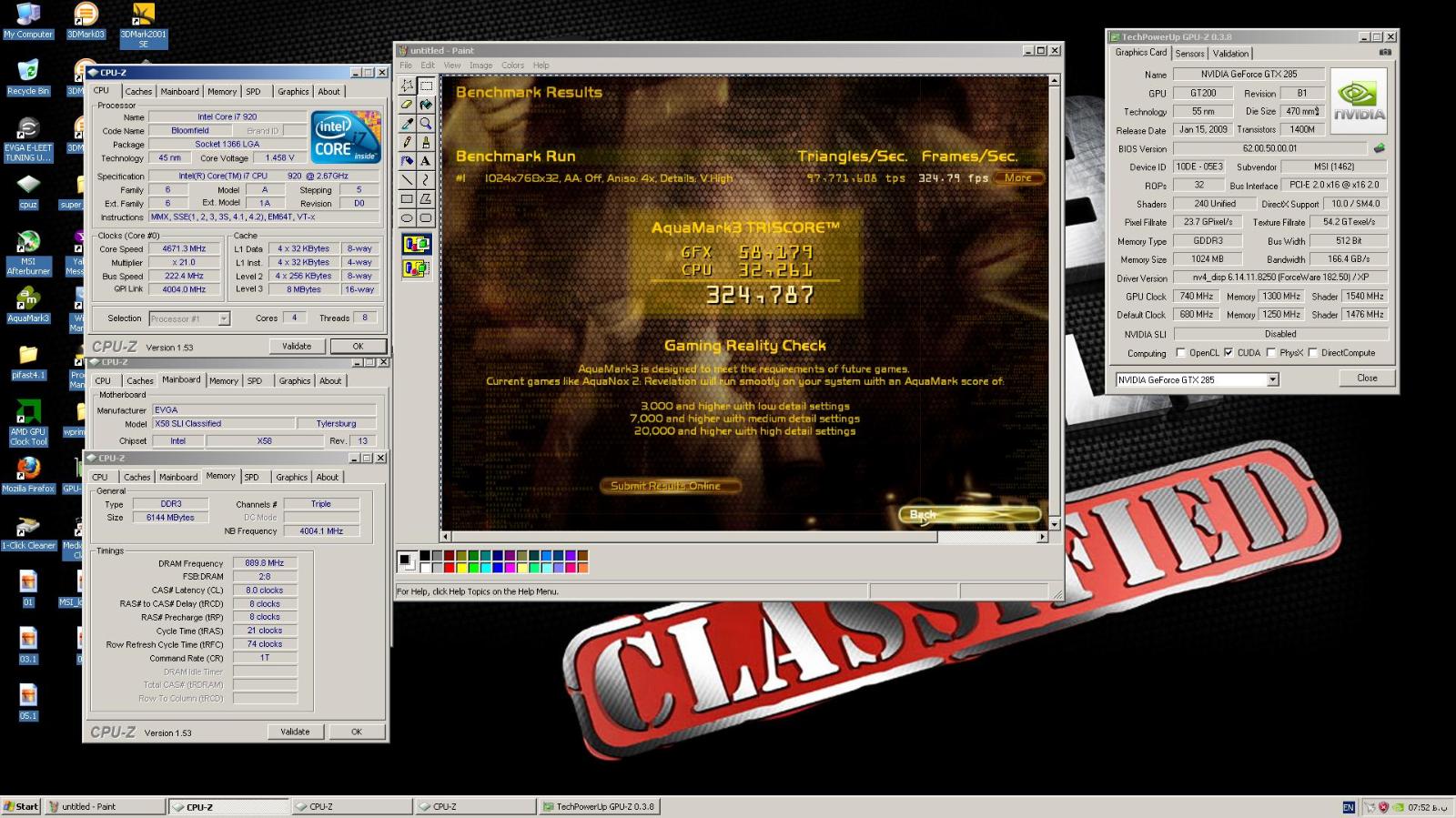Viewport: 1456px width, 818px height.
Task: Open the AquaMark3 desktop shortcut
Action: click(x=28, y=306)
